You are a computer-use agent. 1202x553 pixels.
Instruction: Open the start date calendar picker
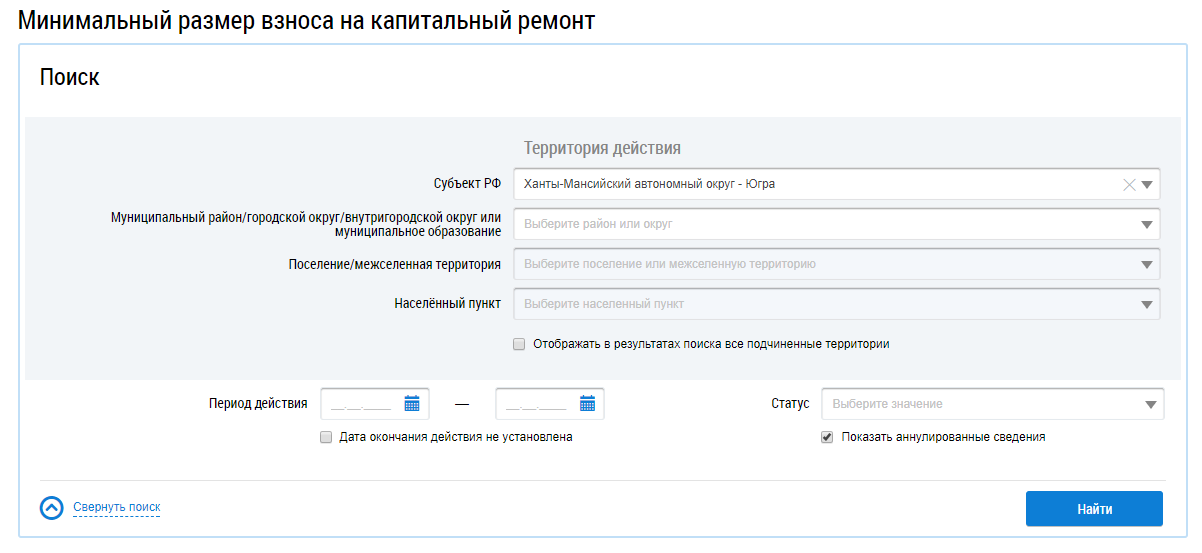point(412,404)
